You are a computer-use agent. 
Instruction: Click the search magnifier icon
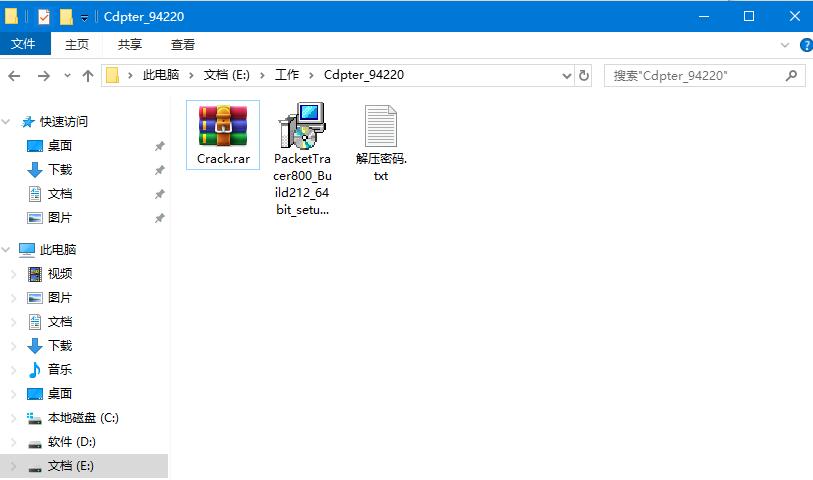pos(791,76)
